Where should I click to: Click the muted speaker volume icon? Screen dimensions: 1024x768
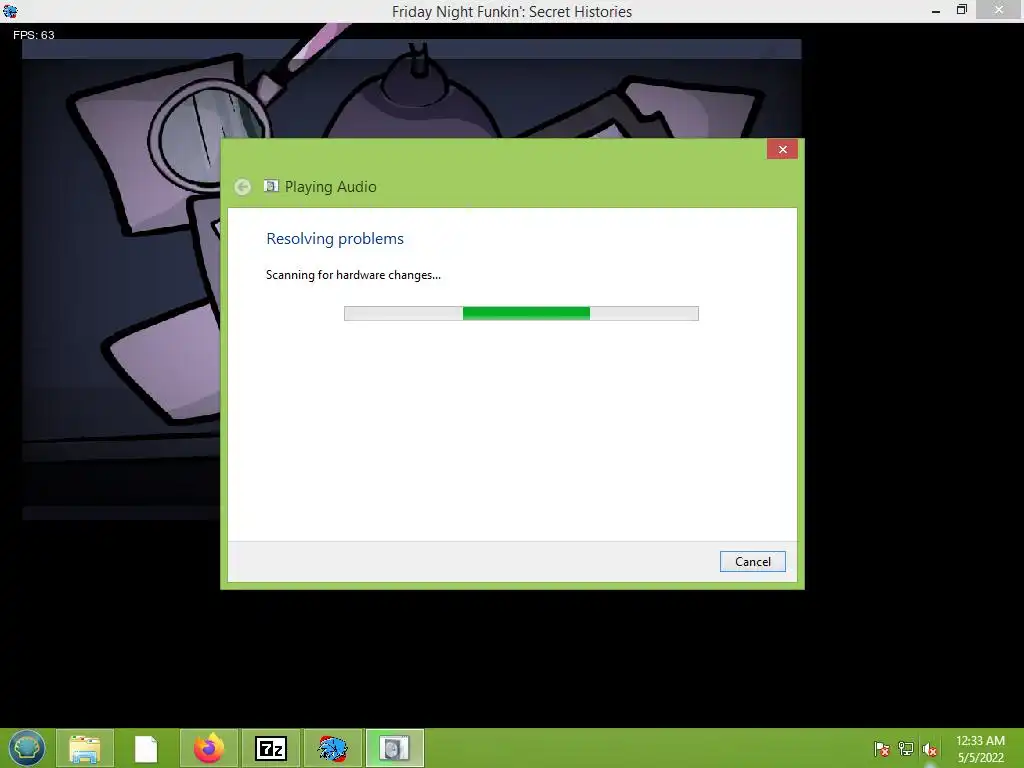coord(930,750)
